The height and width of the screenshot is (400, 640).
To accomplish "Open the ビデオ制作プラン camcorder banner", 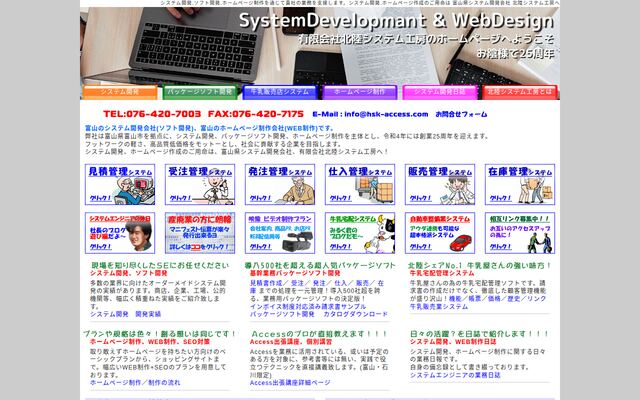I will [x=280, y=233].
